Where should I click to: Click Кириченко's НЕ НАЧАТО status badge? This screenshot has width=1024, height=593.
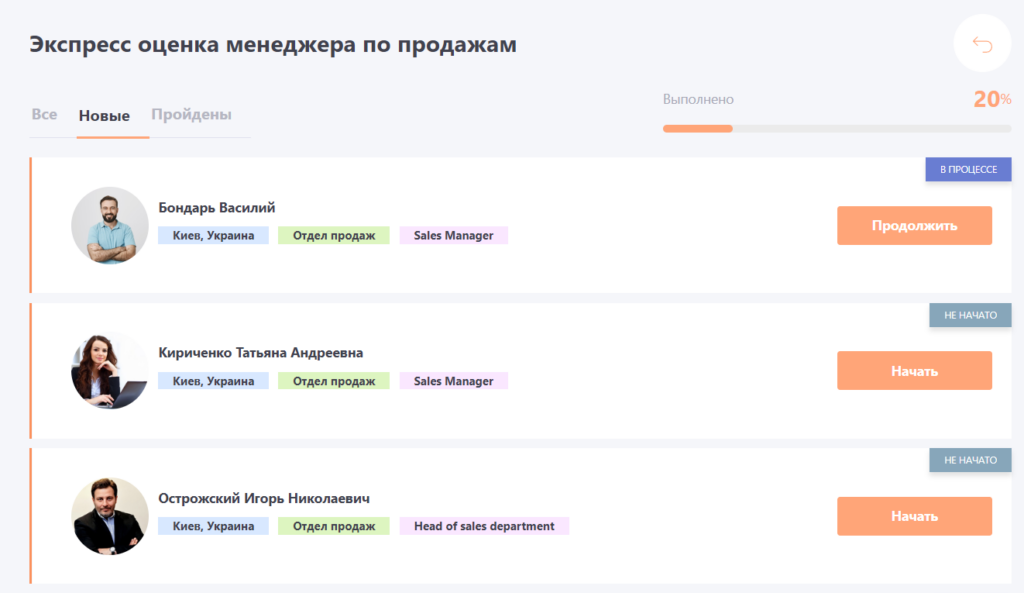pos(970,315)
